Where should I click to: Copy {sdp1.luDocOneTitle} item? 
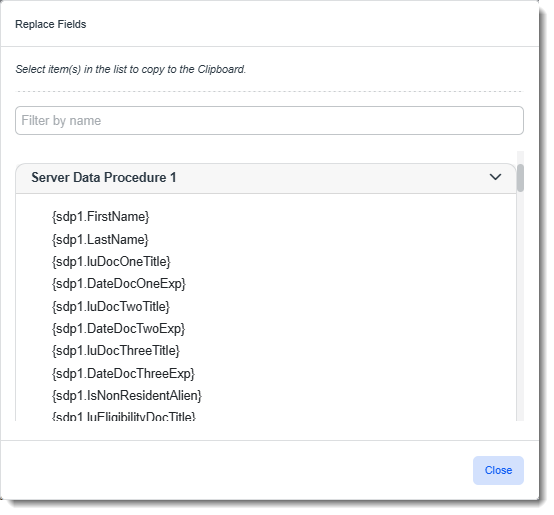tap(111, 262)
